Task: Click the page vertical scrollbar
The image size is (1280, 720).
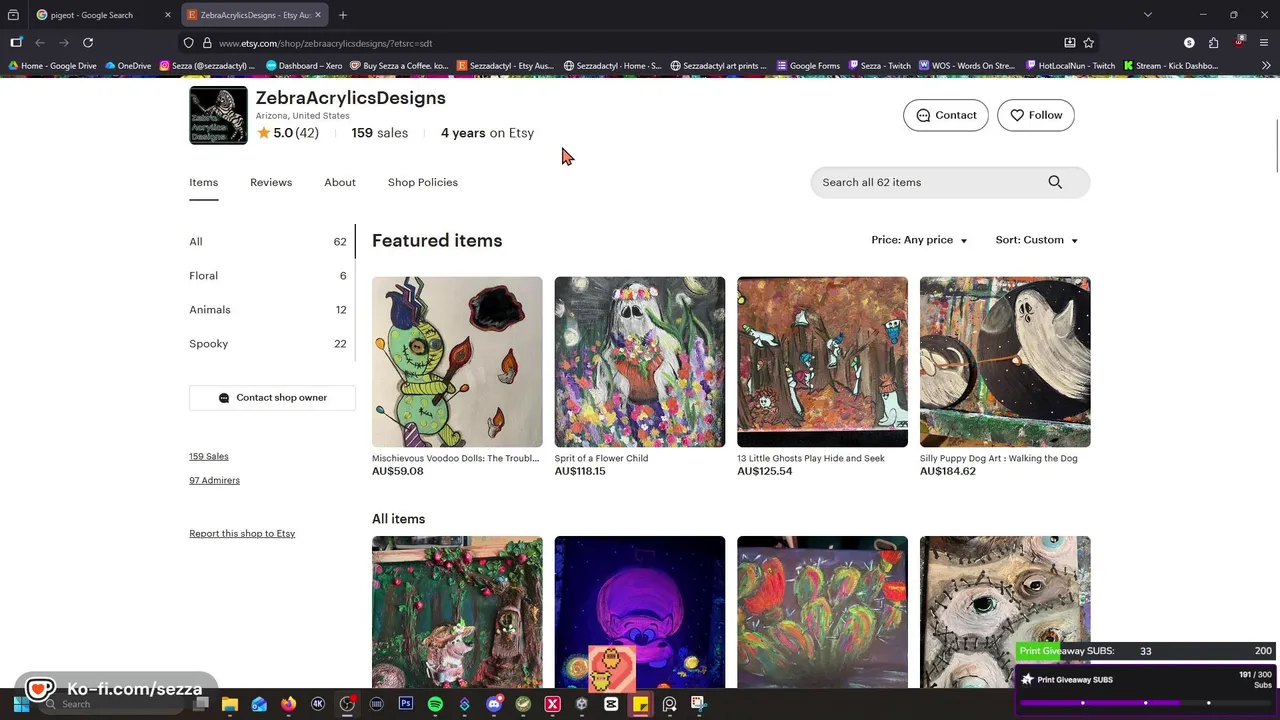Action: [x=1276, y=145]
